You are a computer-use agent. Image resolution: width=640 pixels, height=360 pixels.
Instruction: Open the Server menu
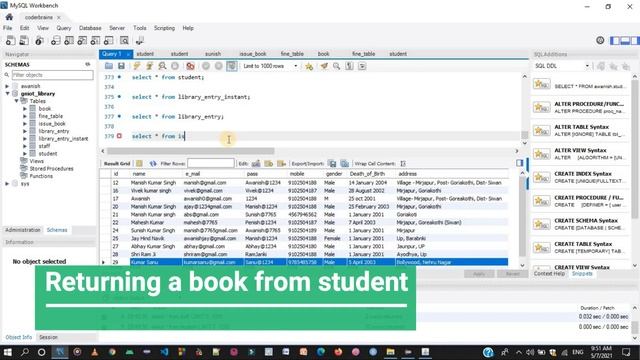[x=117, y=28]
